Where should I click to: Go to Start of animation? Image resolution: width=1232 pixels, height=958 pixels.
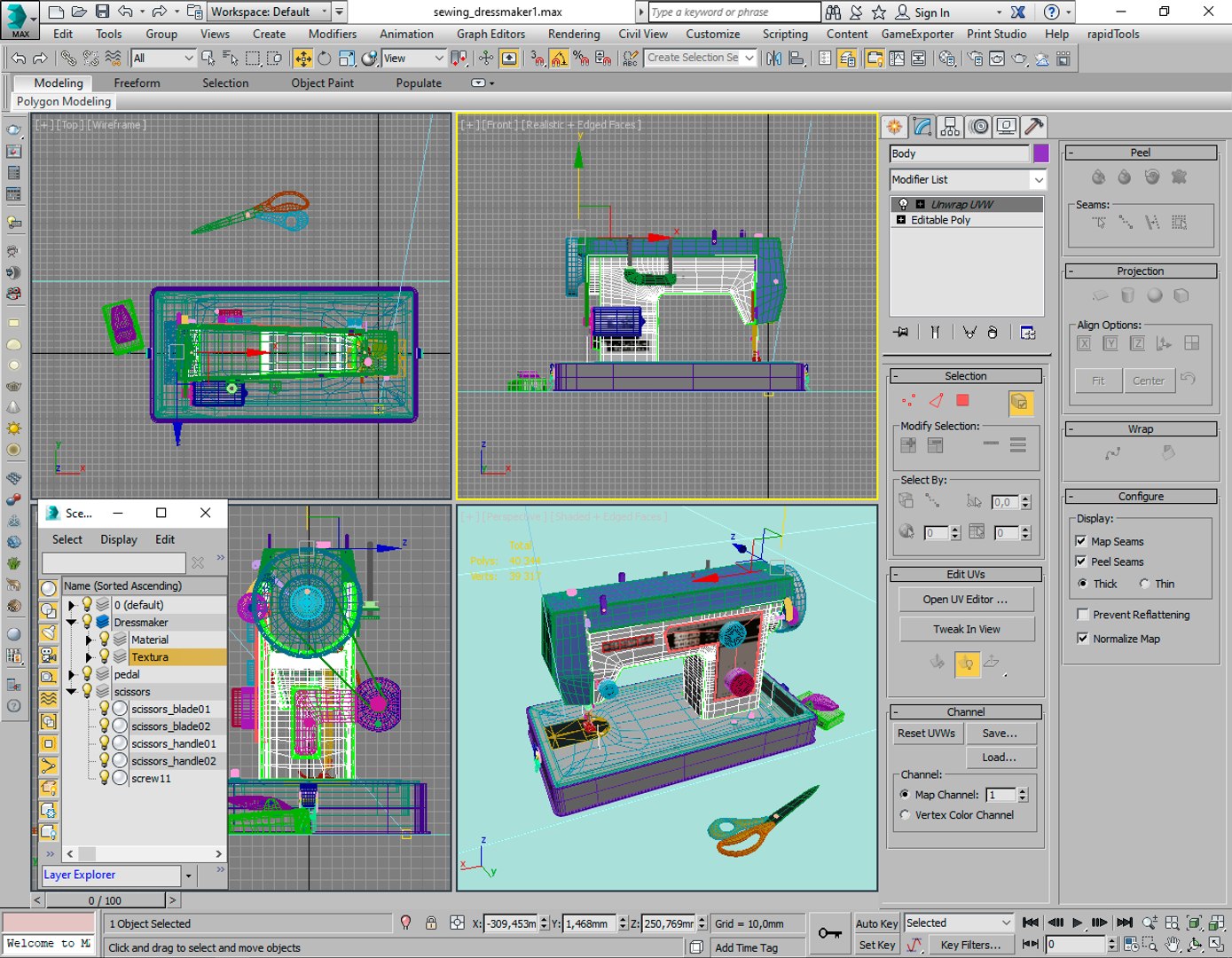click(1031, 923)
